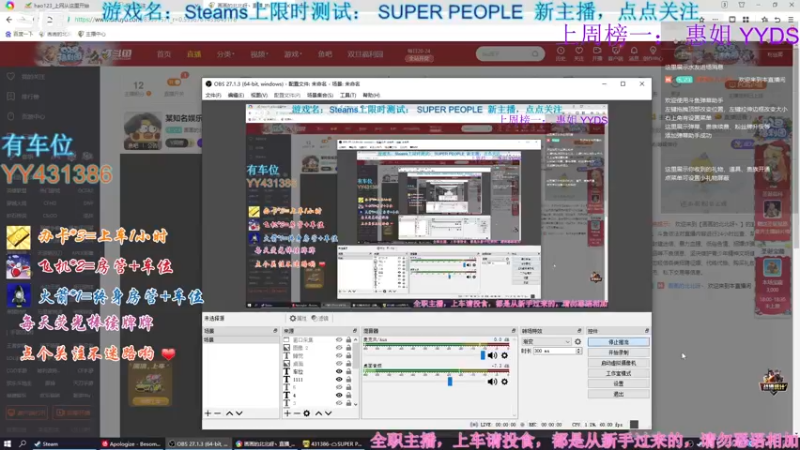Pop out the 混音器 mixer dock

(x=513, y=331)
